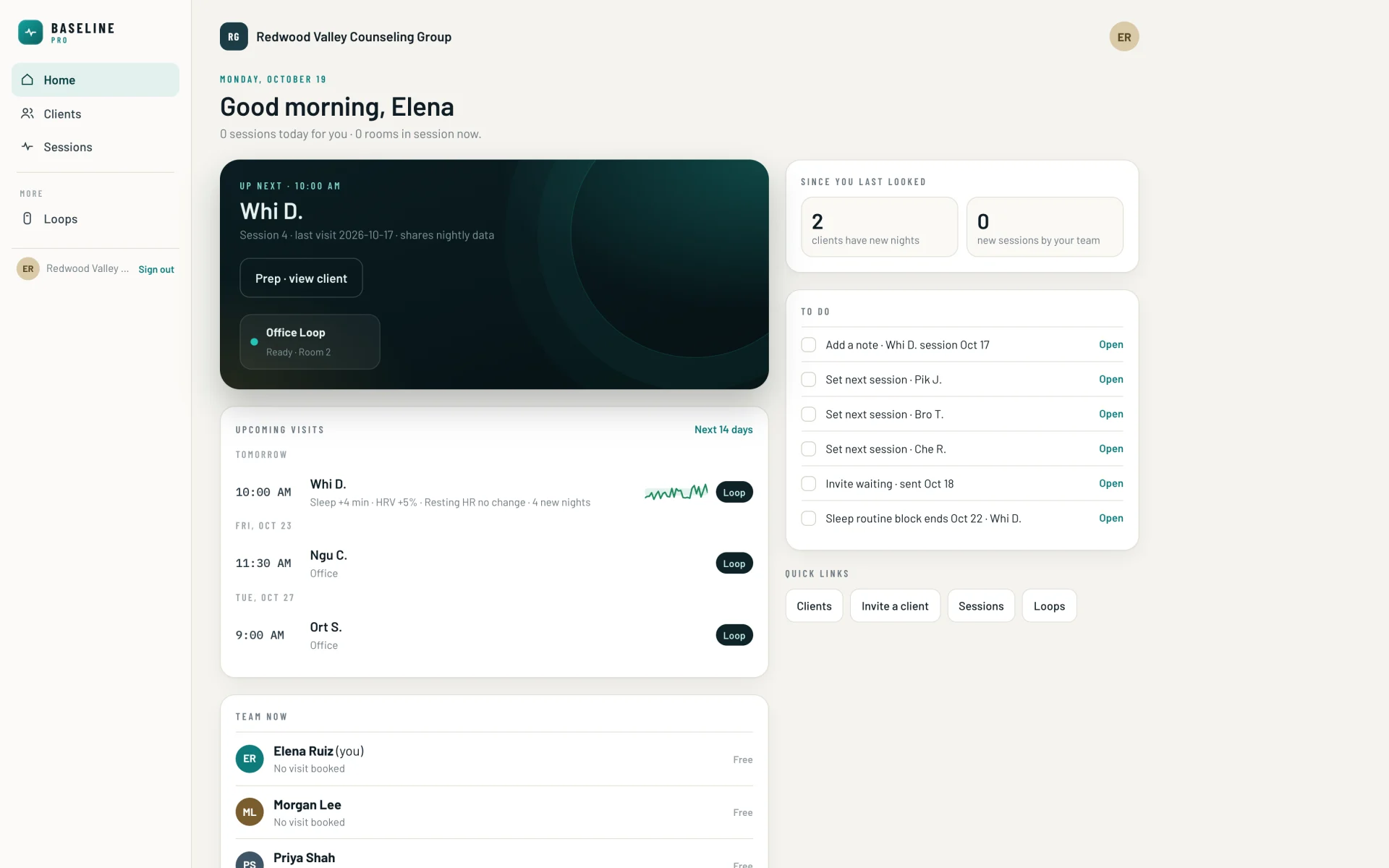Image resolution: width=1389 pixels, height=868 pixels.
Task: Click Priya Shah's PS avatar in Team Now
Action: [x=250, y=859]
